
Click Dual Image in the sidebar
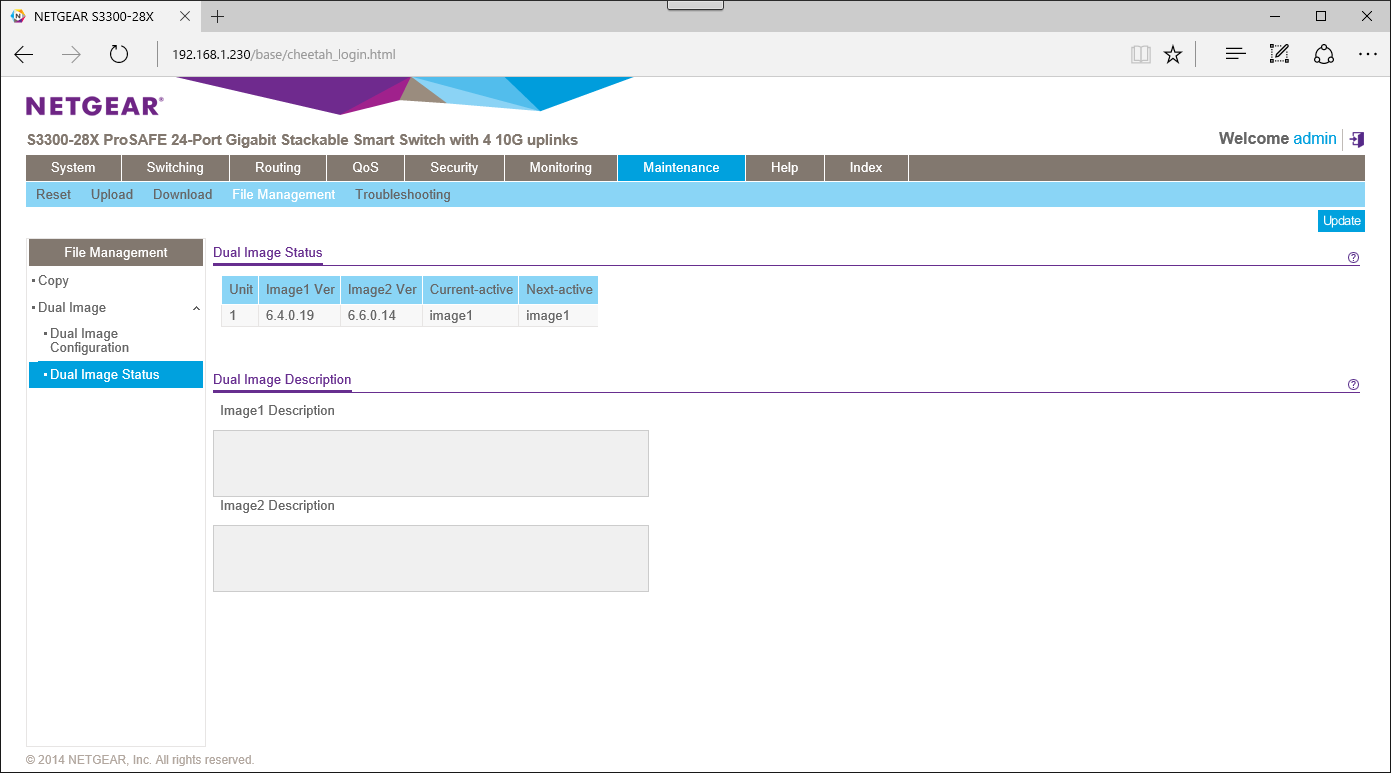(x=72, y=308)
